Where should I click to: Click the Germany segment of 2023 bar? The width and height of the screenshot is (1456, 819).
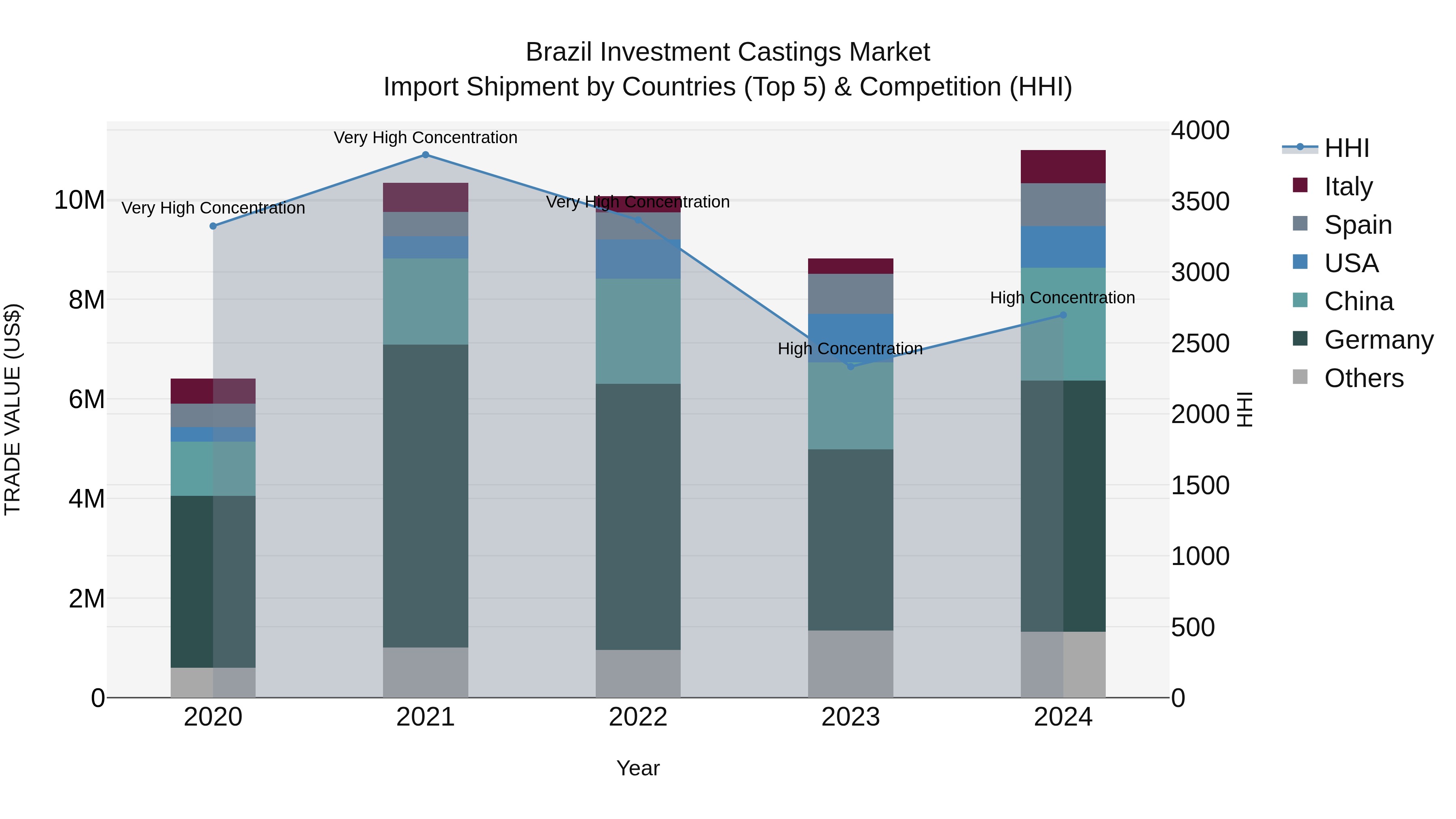point(851,540)
